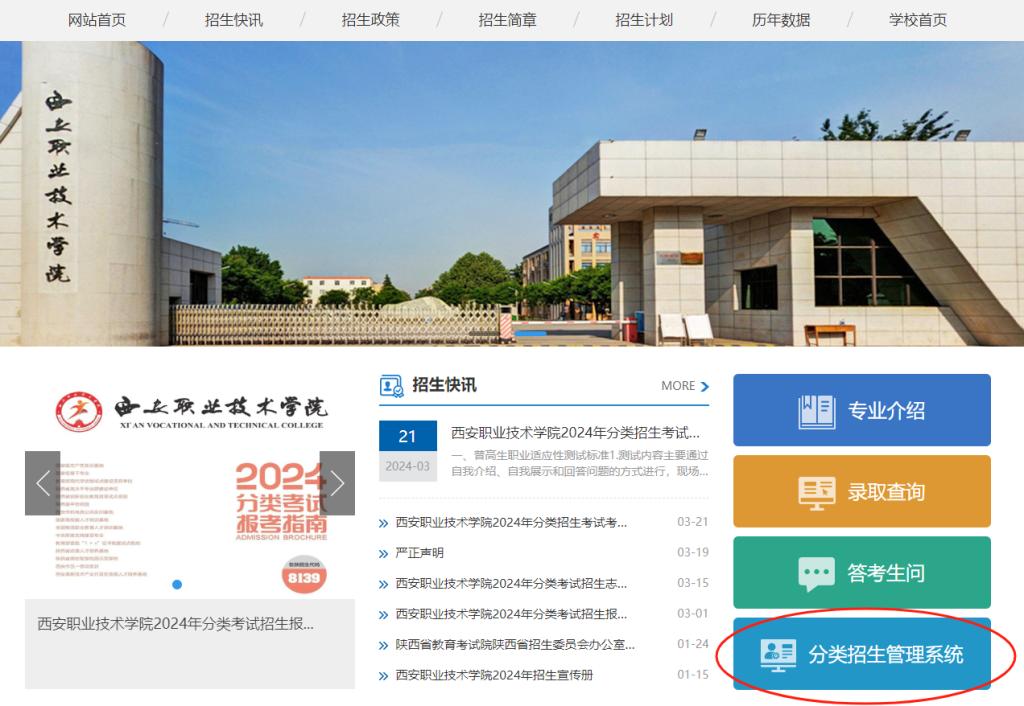Click the book icon beside 专业介绍

816,411
